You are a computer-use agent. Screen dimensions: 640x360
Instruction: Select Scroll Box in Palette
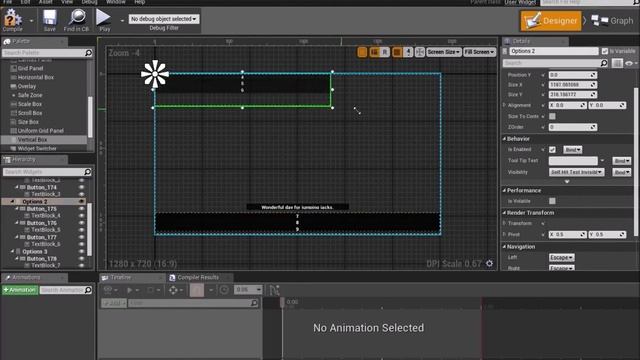(30, 113)
